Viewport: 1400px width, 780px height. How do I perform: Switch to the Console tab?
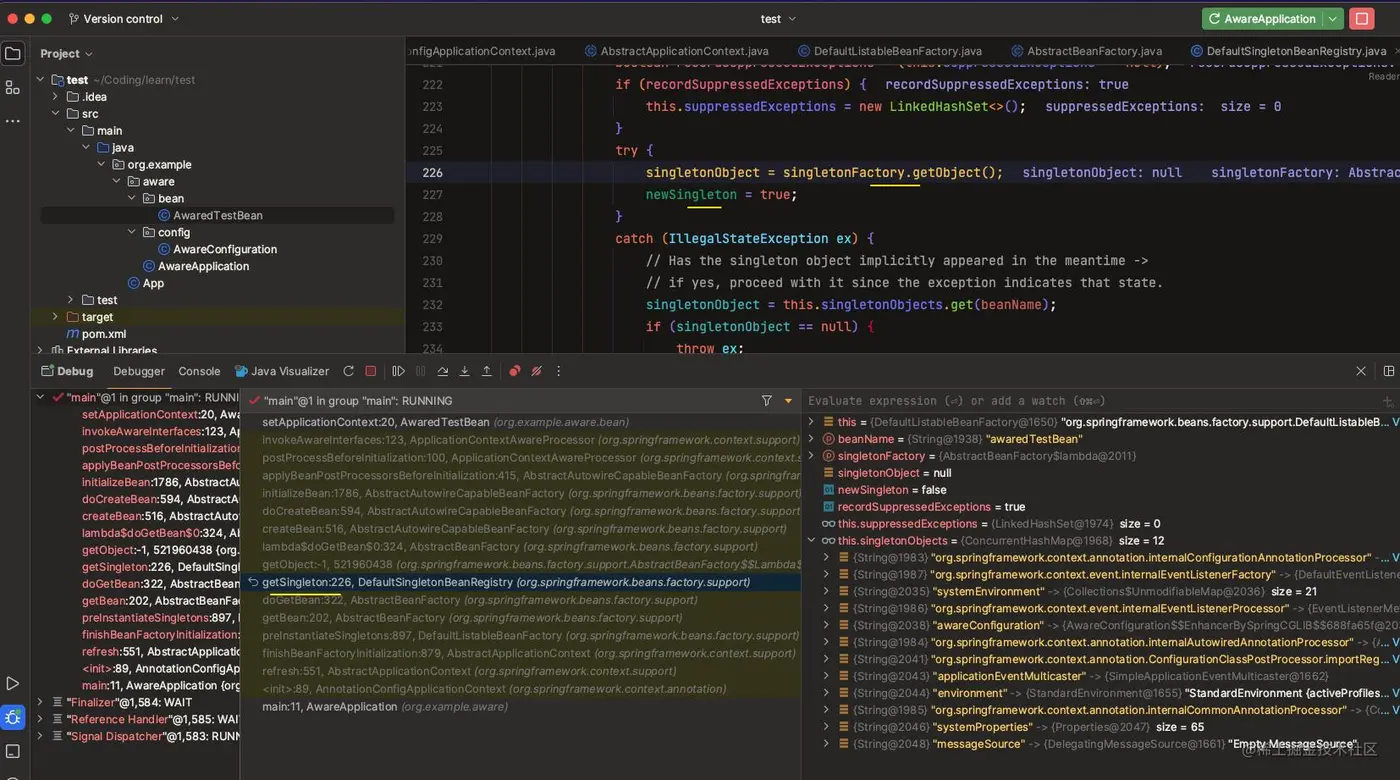click(x=199, y=371)
